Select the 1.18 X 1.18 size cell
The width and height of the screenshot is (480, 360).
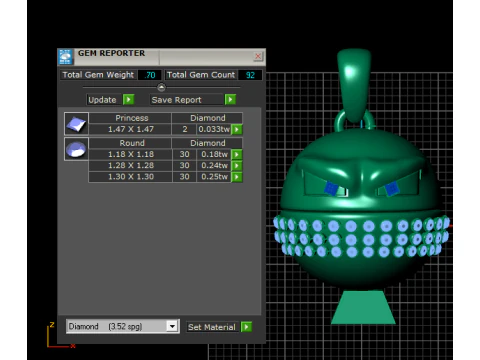pos(131,154)
